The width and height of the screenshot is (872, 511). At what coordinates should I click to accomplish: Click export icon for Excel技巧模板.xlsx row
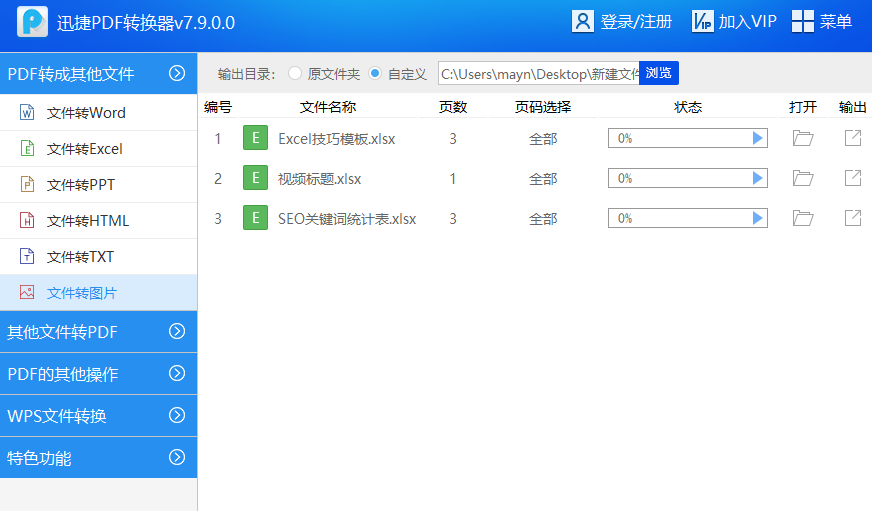click(x=853, y=138)
